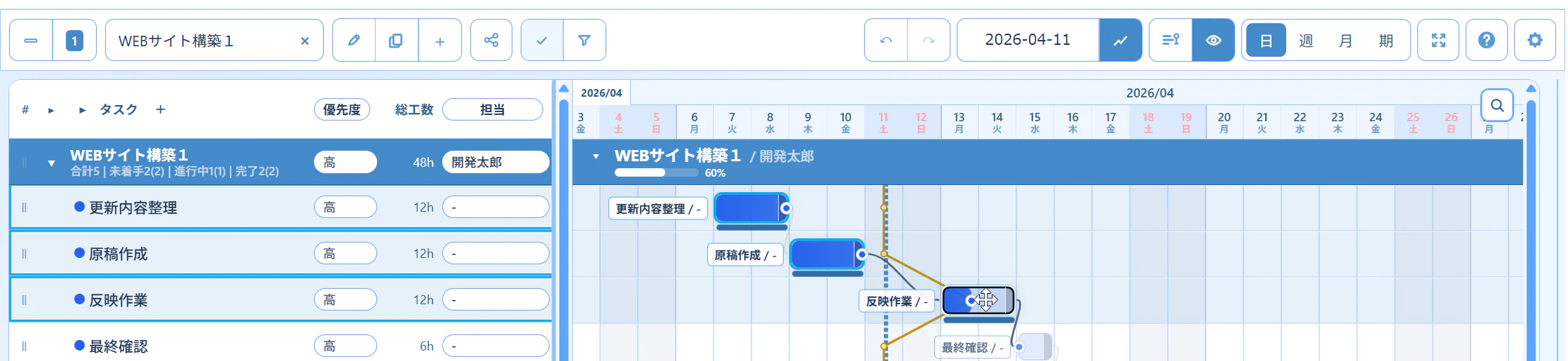Screen dimensions: 1568x361
Task: Click the 優先度 column header button
Action: click(x=342, y=109)
